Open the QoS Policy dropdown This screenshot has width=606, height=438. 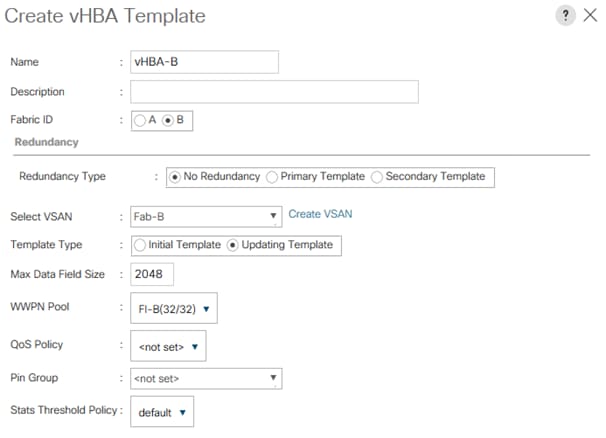click(168, 346)
